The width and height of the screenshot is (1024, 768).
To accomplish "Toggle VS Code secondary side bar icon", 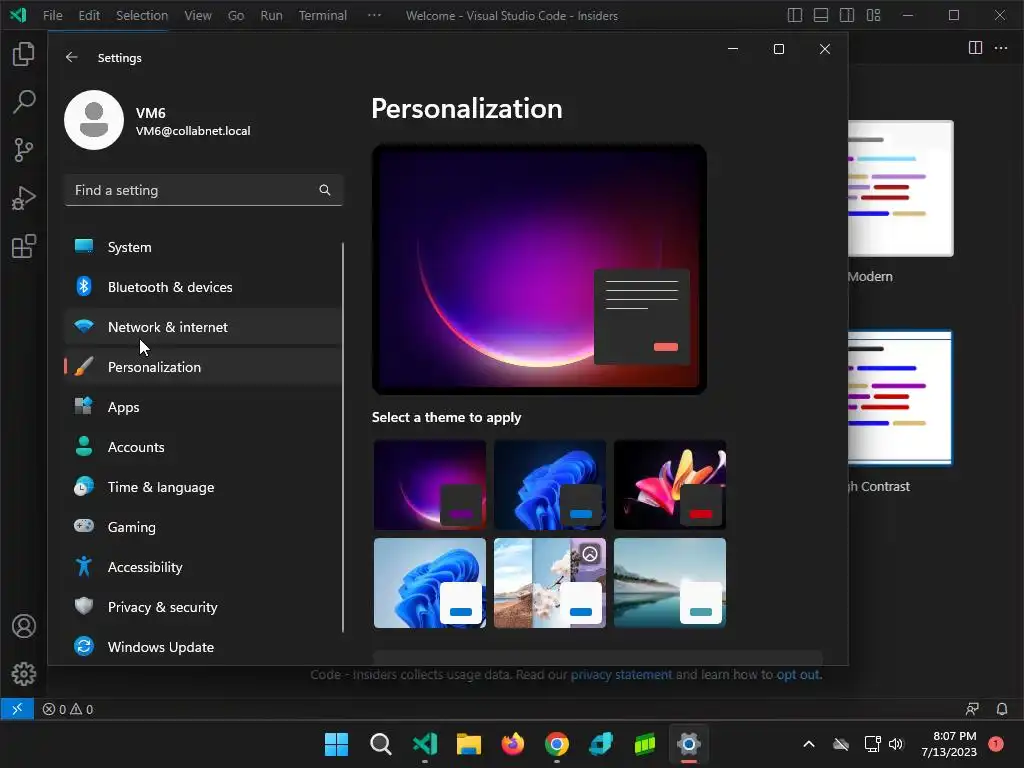I will coord(847,15).
